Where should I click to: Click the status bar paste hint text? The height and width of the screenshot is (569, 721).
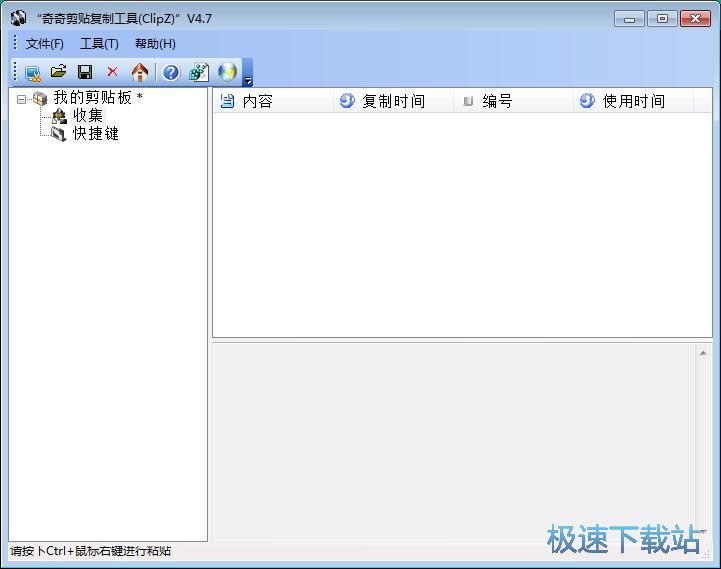pos(91,551)
